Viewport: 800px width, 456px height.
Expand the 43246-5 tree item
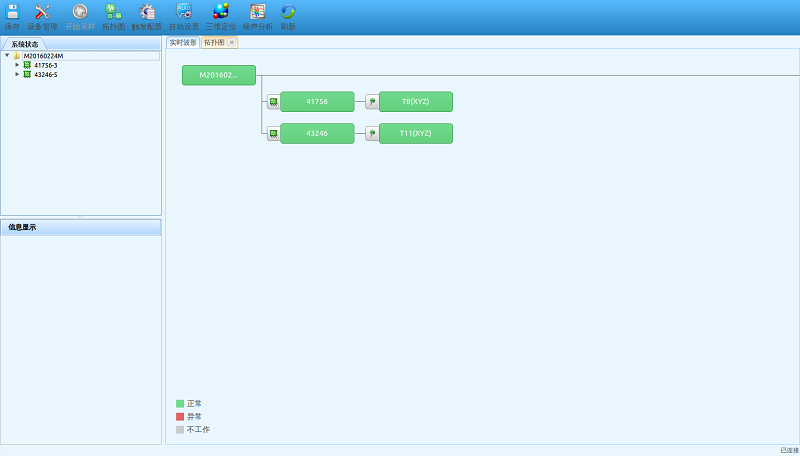(17, 74)
